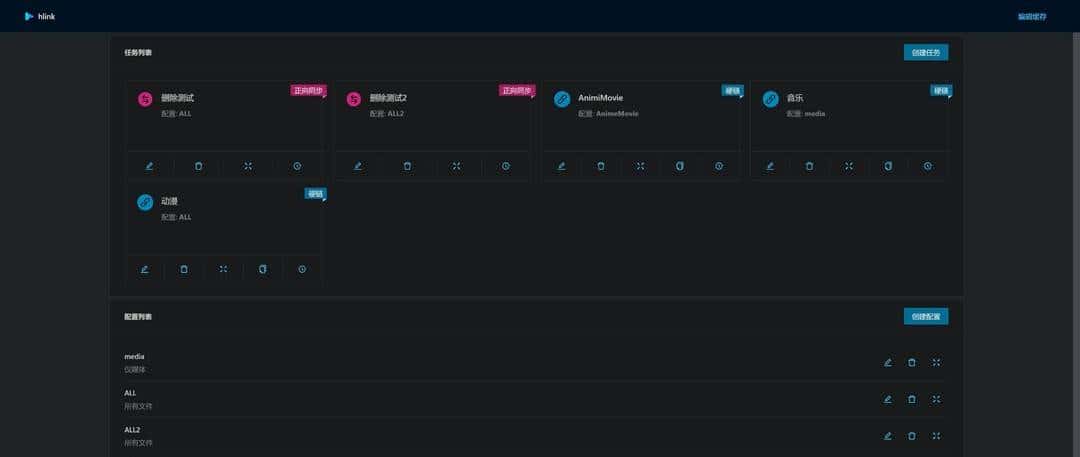Click the 音乐 task title
Screen dimensions: 1080x457
point(795,98)
